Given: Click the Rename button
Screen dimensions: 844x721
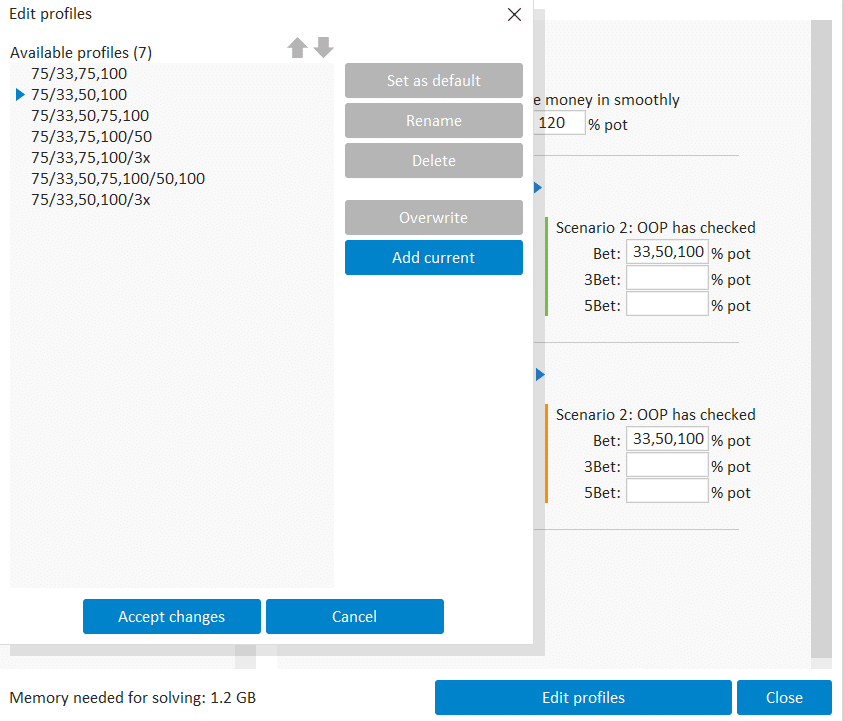Looking at the screenshot, I should click(433, 121).
